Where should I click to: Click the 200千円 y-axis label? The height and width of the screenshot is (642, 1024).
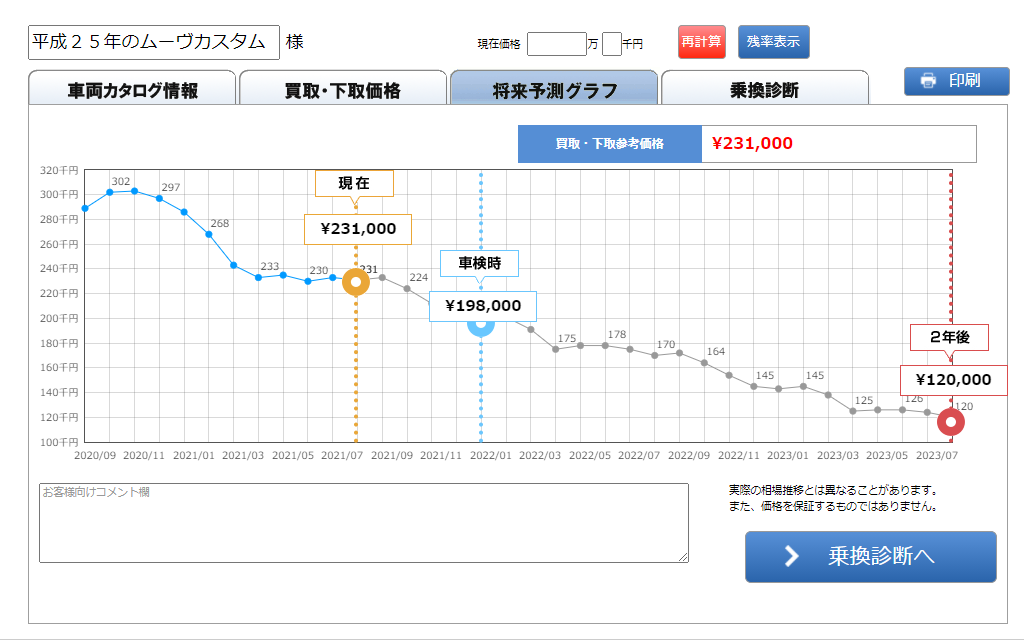click(x=59, y=318)
